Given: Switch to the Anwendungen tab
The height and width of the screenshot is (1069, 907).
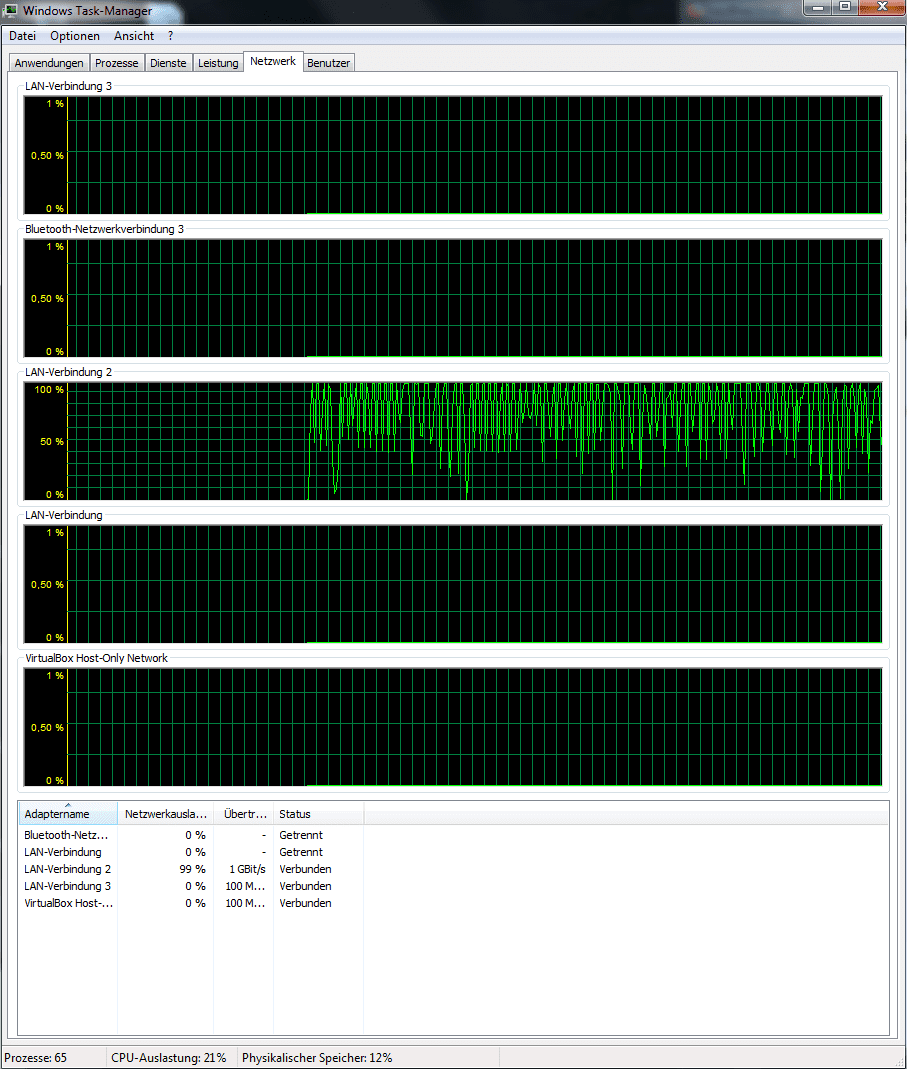Looking at the screenshot, I should coord(49,63).
